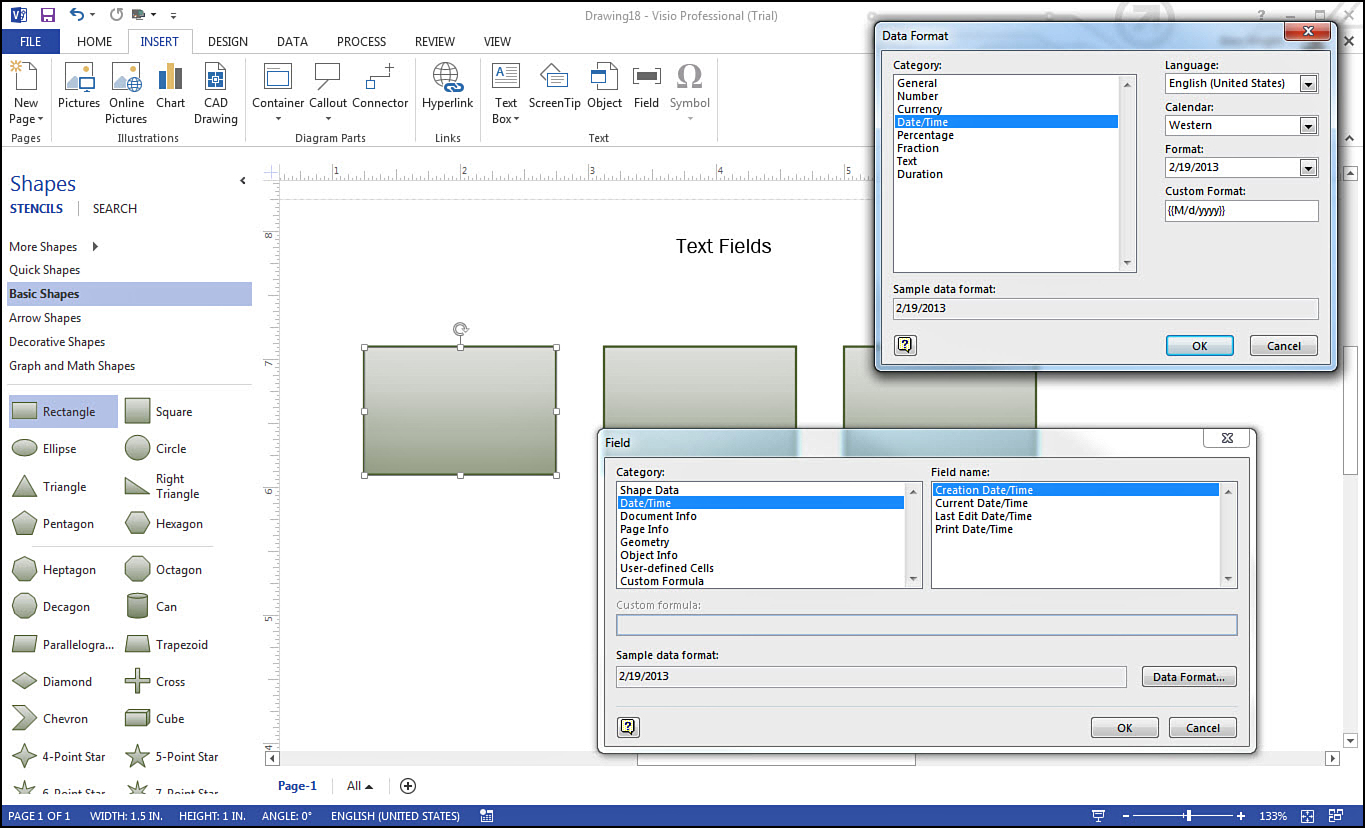Click help icon in Data Format dialog

[x=905, y=345]
